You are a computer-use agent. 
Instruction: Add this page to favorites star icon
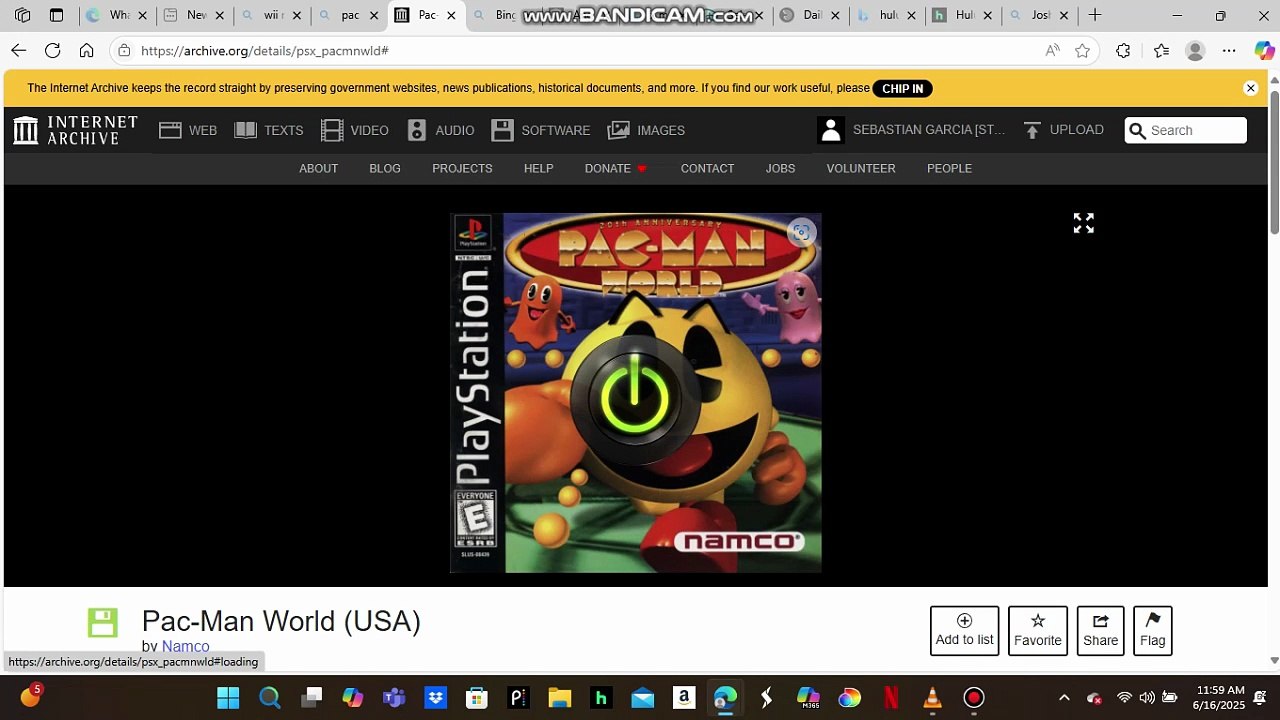pos(1082,50)
